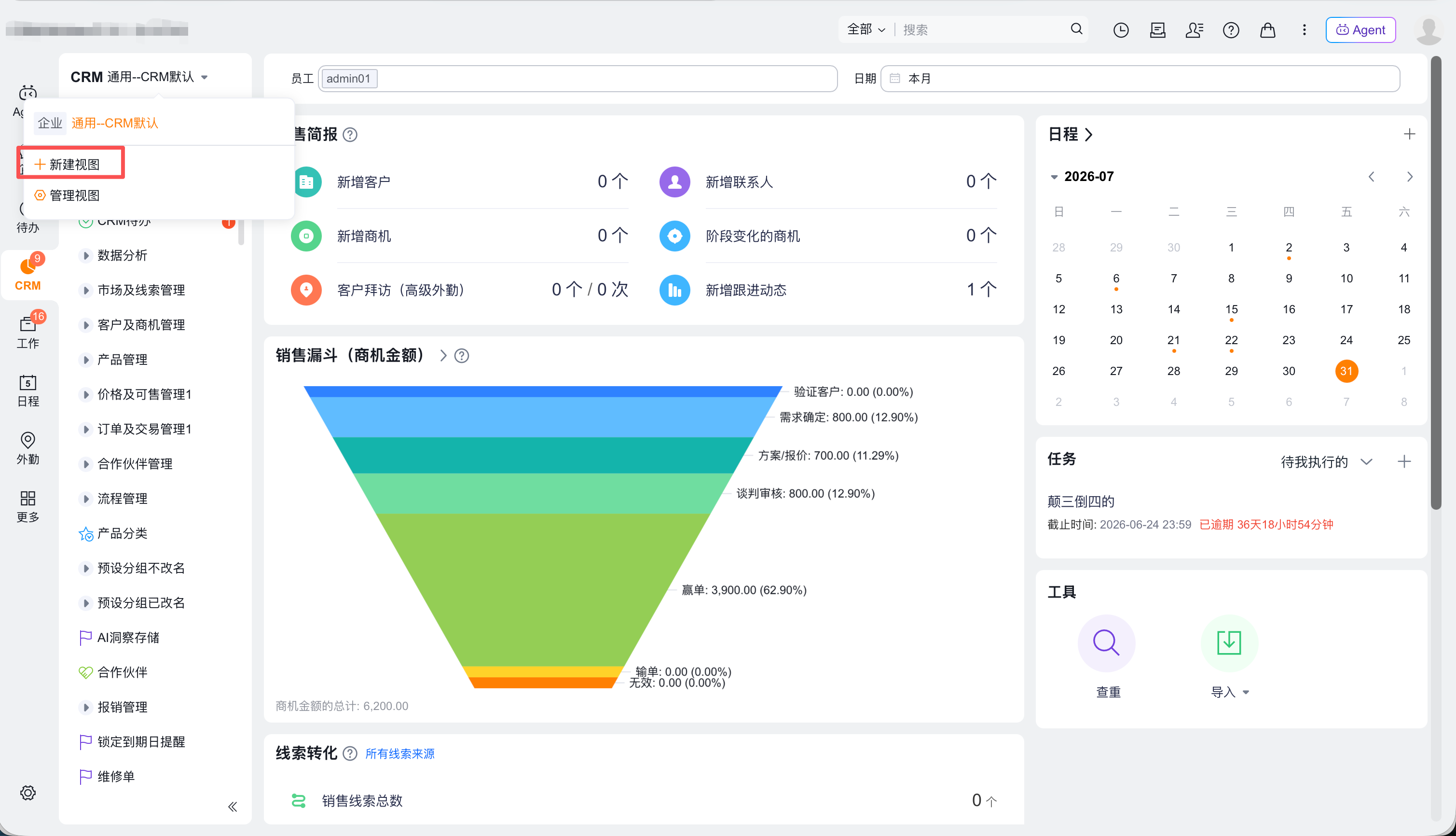1456x836 pixels.
Task: Open the 外勤 sidebar module
Action: click(x=28, y=448)
